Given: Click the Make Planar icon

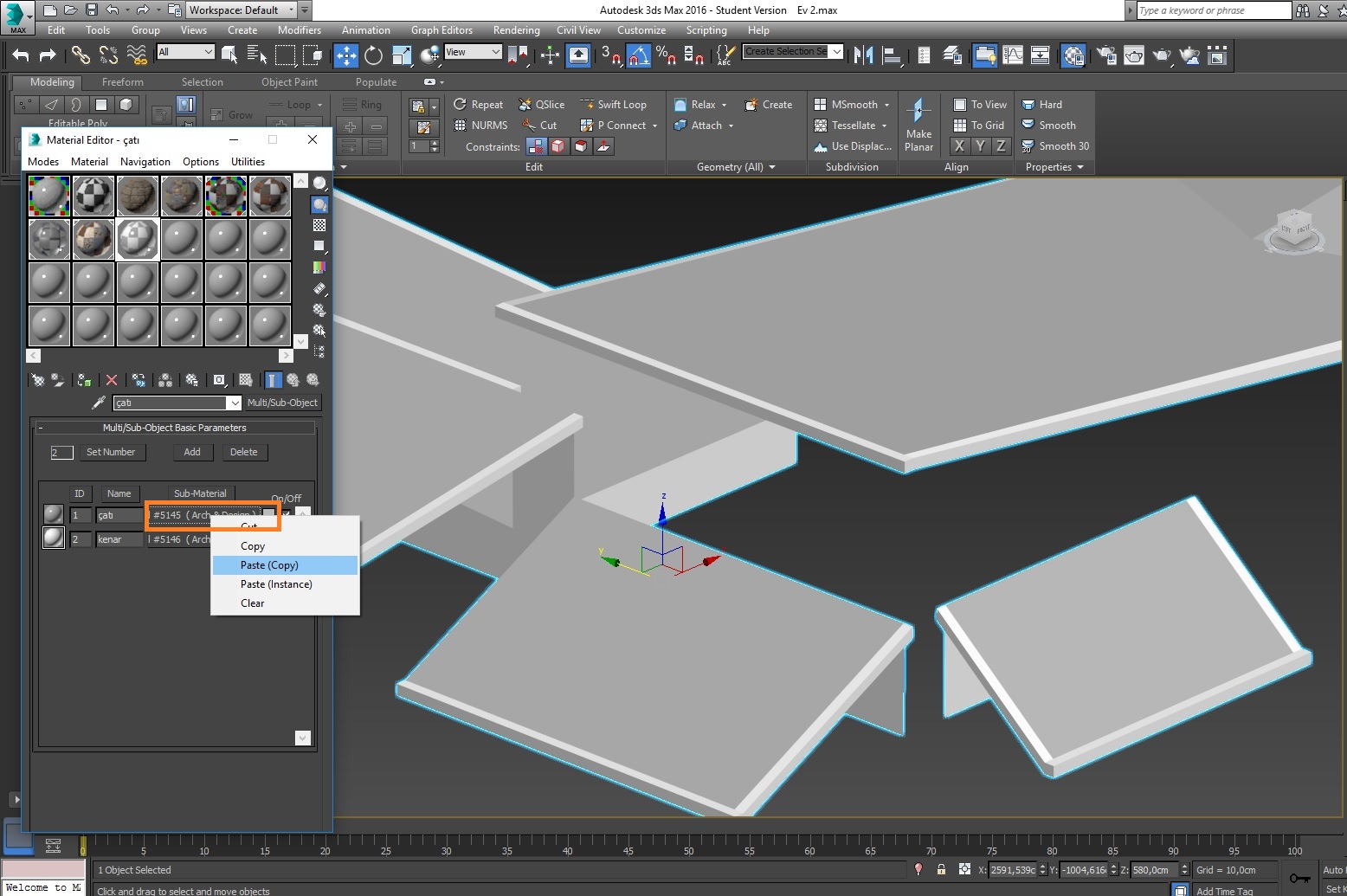Looking at the screenshot, I should [x=918, y=125].
